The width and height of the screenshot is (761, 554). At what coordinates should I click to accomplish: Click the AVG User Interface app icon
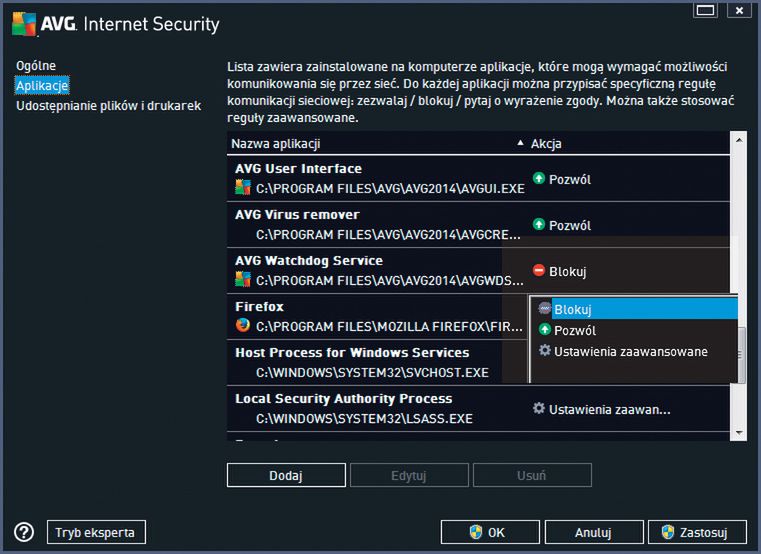tap(242, 186)
